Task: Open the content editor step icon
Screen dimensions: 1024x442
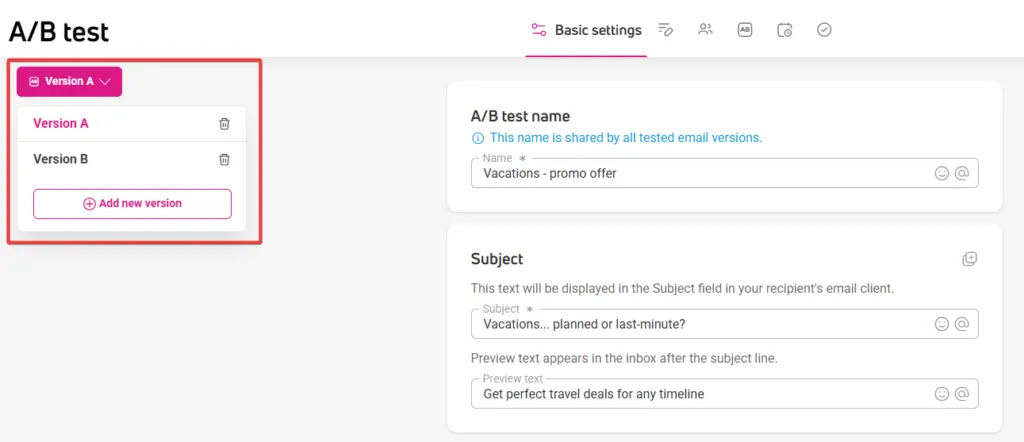Action: point(665,29)
